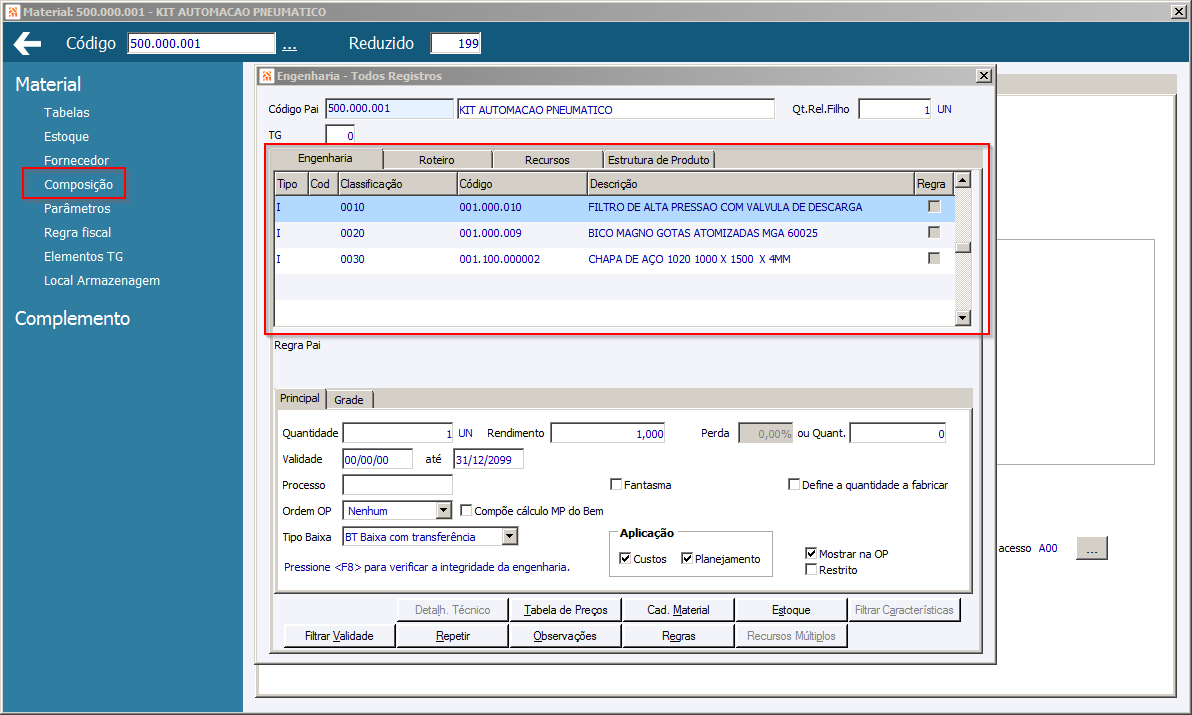Open Composição in the Material sidebar
This screenshot has height=715, width=1192.
[x=78, y=185]
